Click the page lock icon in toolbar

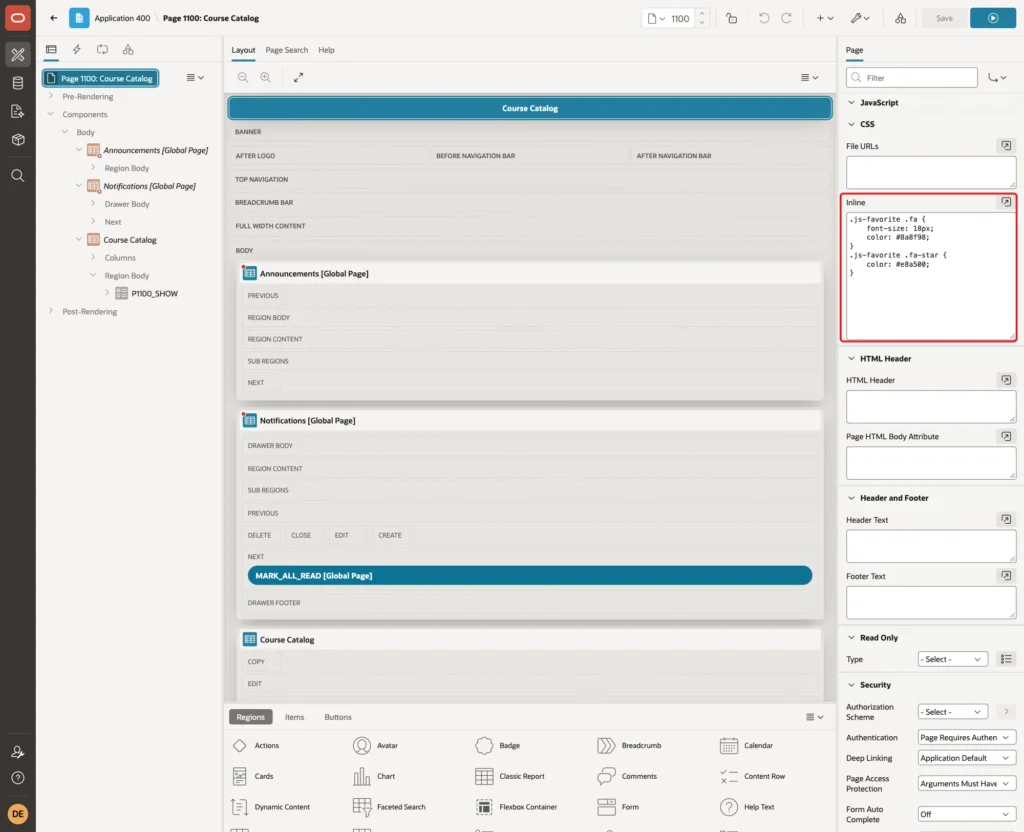[x=731, y=18]
